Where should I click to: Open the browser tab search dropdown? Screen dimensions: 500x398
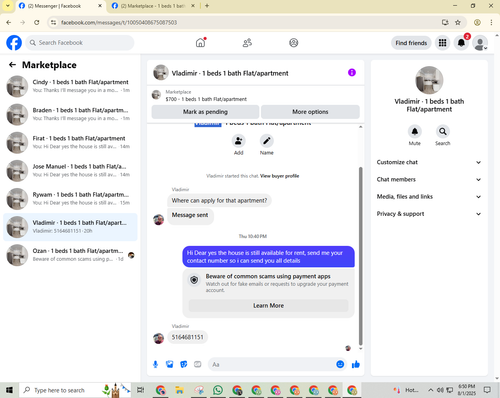pos(7,6)
